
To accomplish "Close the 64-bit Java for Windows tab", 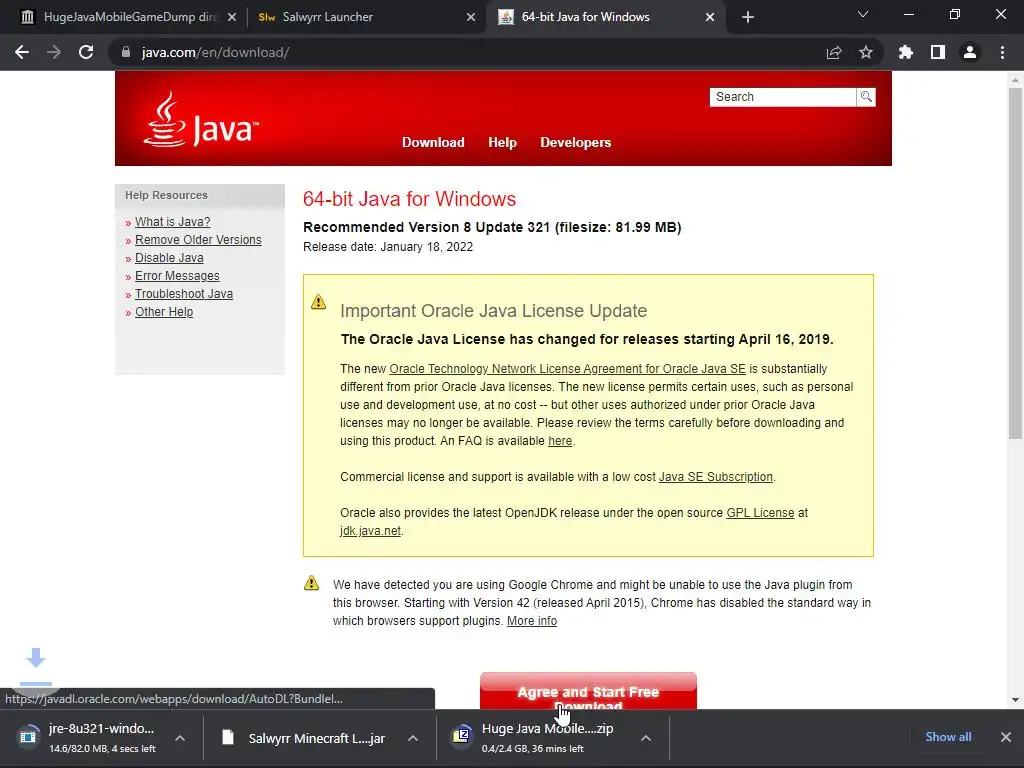I will pos(710,17).
